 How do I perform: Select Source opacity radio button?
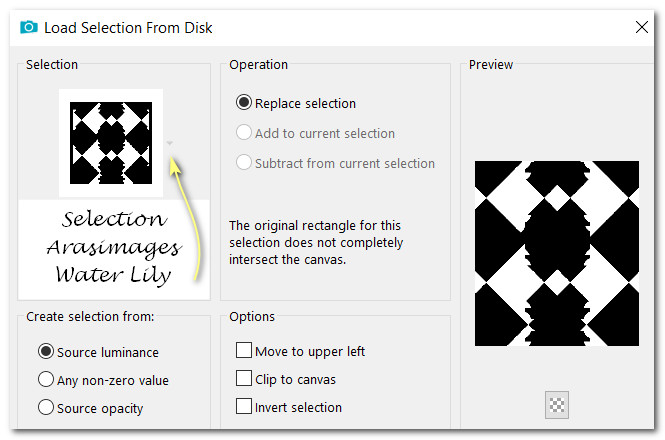(45, 408)
